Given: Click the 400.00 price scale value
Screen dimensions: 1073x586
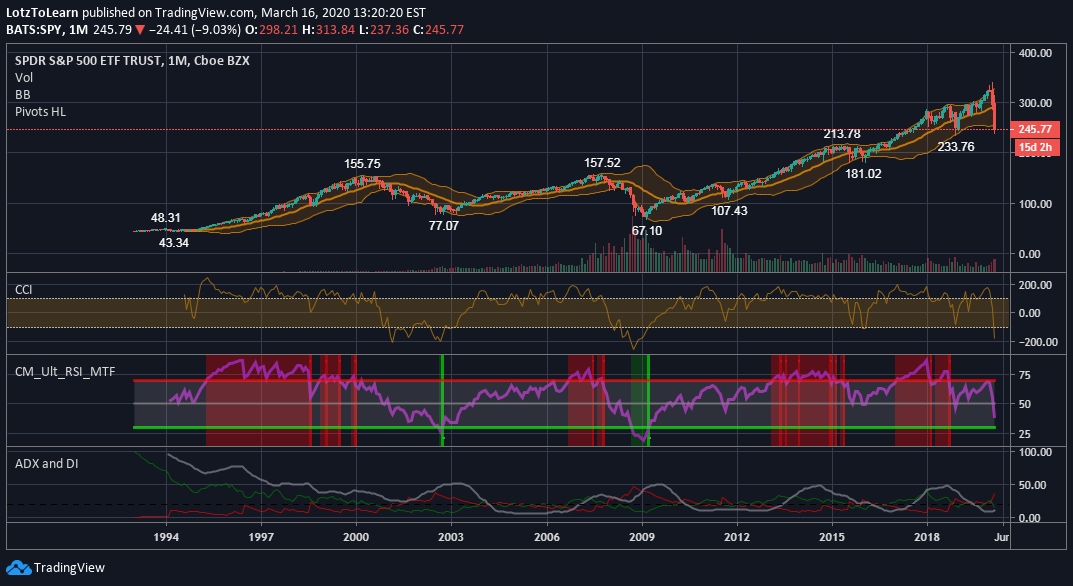Looking at the screenshot, I should [1035, 53].
